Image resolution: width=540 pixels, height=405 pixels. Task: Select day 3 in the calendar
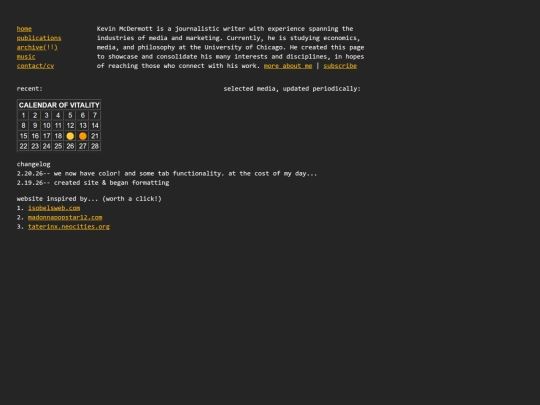tap(46, 115)
